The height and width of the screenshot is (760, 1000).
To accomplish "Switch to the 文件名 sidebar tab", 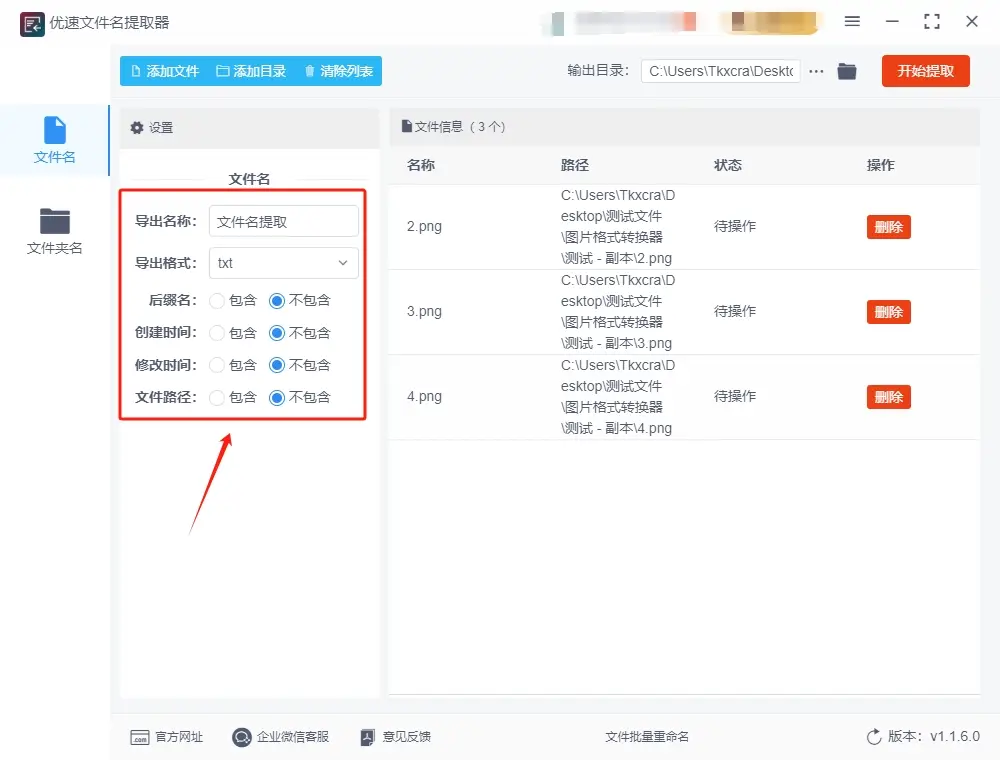I will coord(54,138).
